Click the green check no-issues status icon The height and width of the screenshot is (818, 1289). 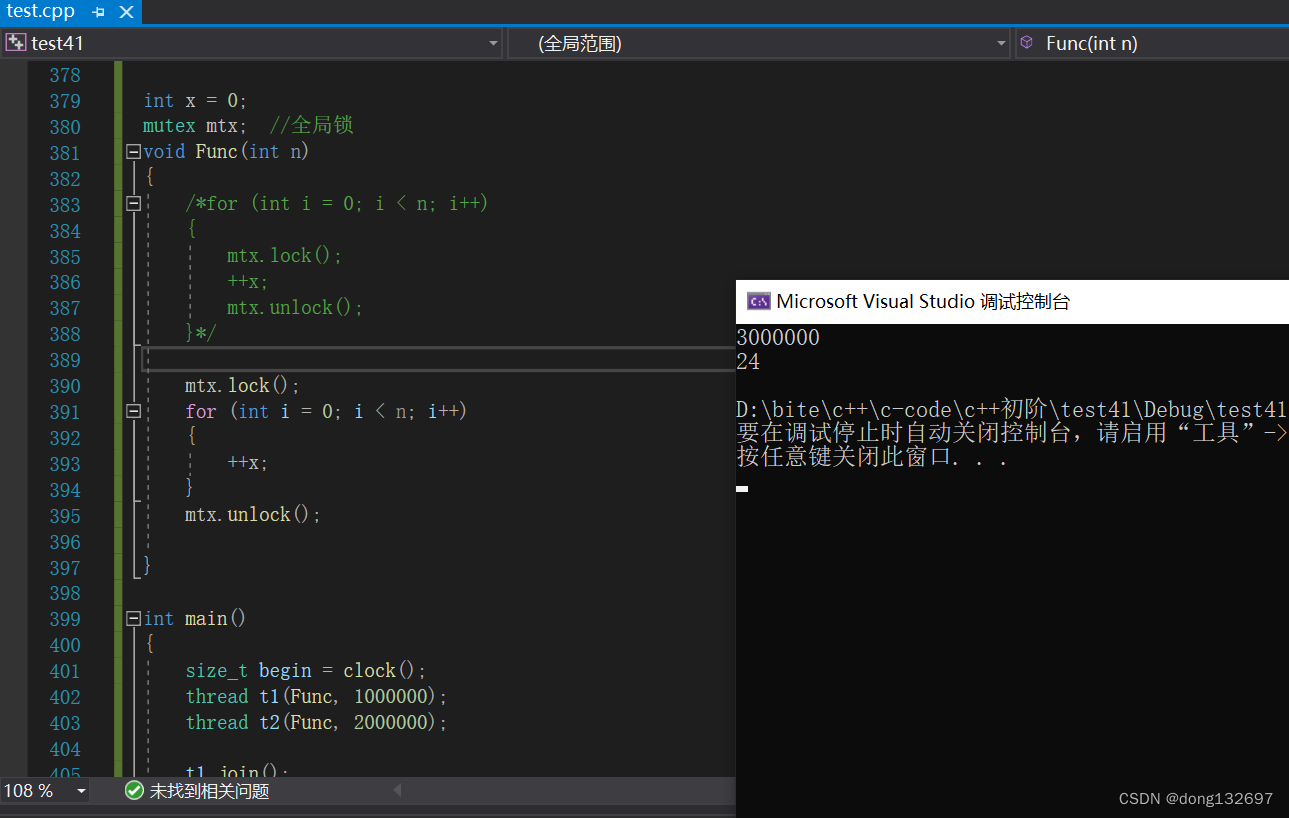click(x=134, y=791)
